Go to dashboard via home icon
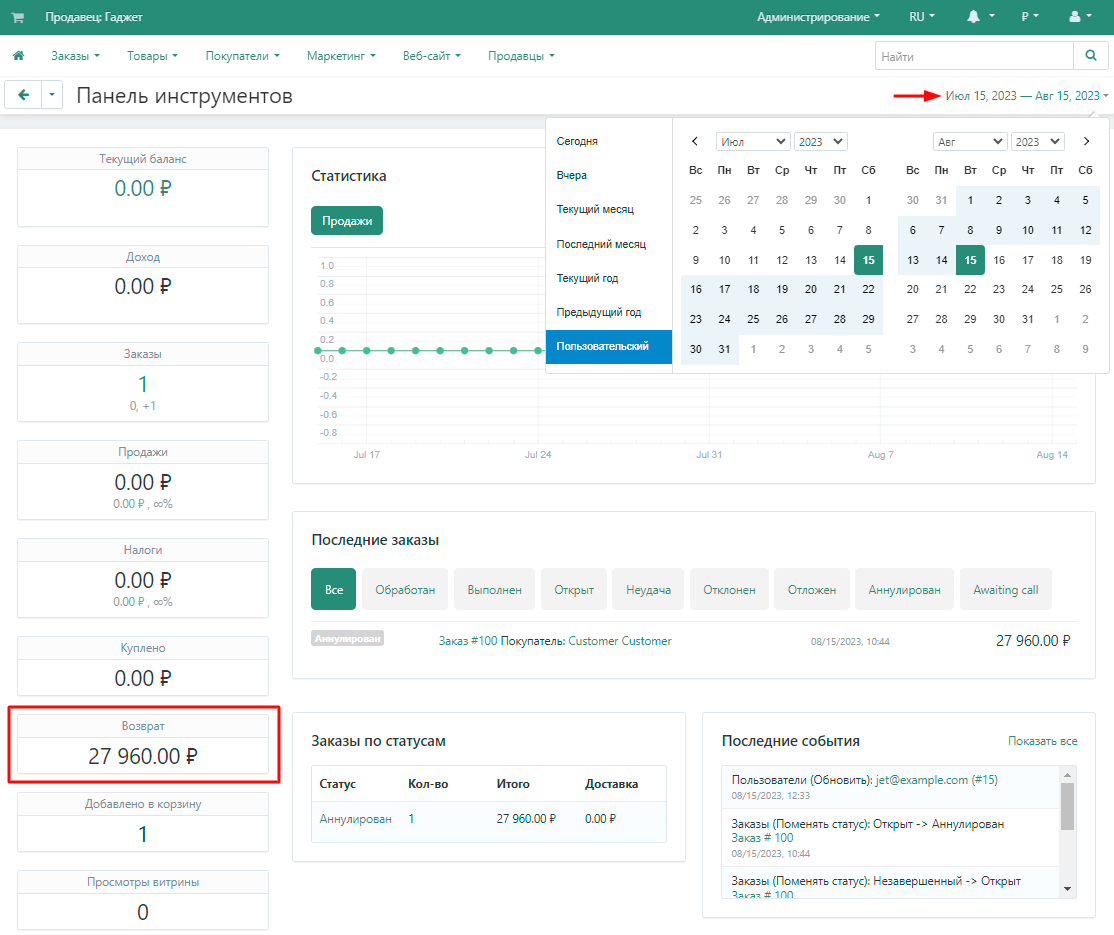The image size is (1114, 935). pyautogui.click(x=18, y=56)
